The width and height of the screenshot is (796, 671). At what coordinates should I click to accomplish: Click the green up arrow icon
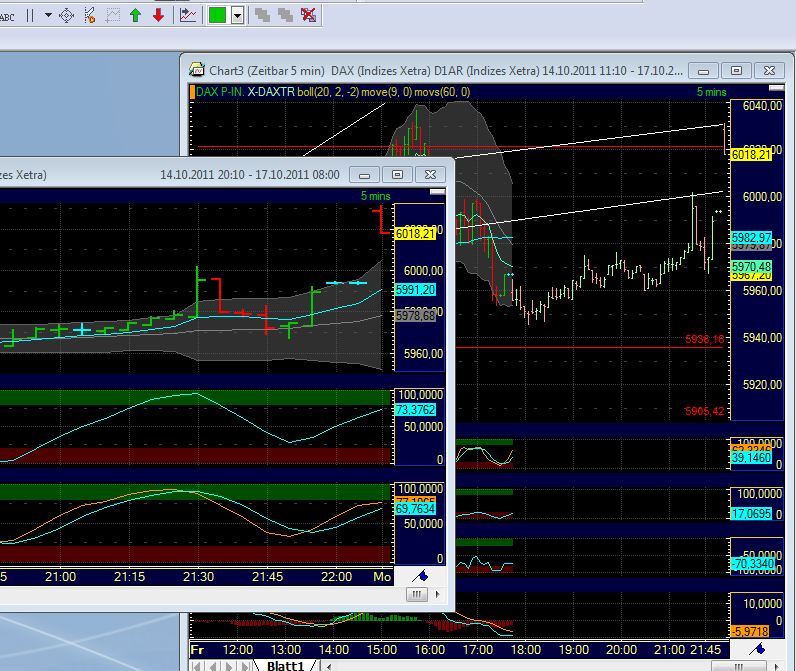[x=136, y=15]
